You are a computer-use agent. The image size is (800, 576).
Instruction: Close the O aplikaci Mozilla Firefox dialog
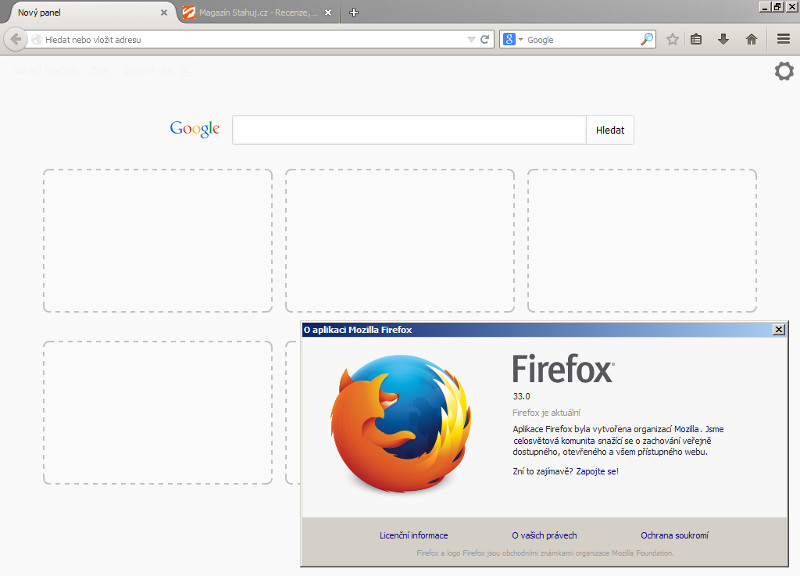(x=779, y=330)
